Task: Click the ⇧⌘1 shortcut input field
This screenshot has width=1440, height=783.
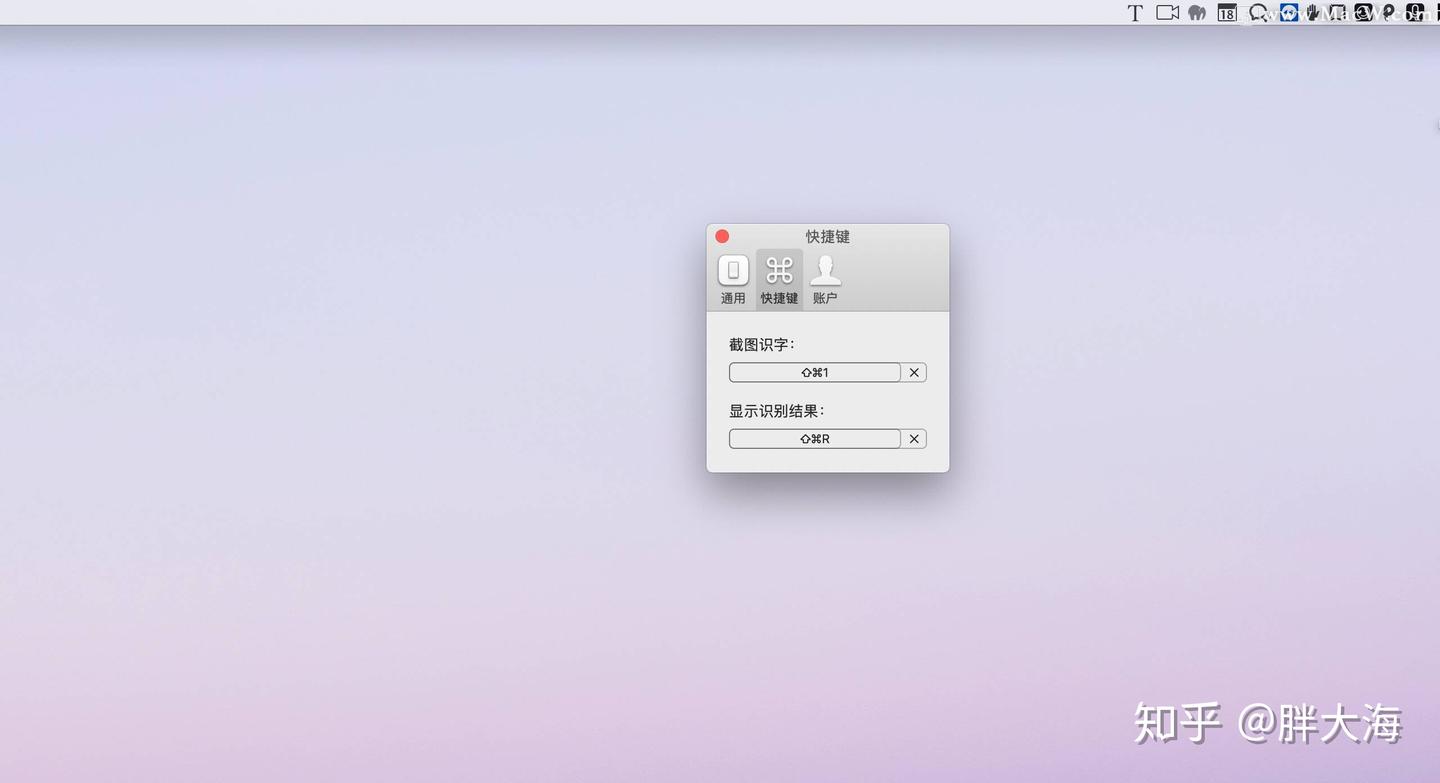Action: coord(814,372)
